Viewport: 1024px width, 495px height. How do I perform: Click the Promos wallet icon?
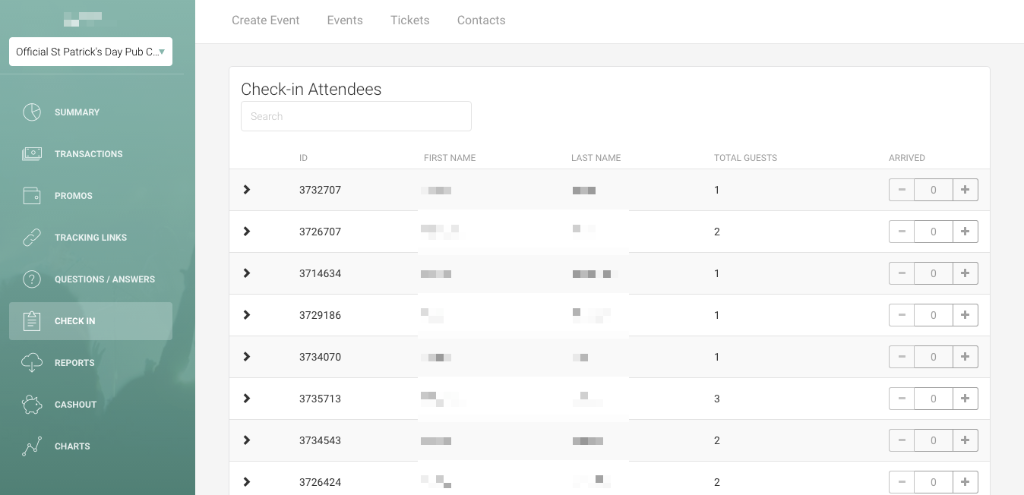point(32,196)
